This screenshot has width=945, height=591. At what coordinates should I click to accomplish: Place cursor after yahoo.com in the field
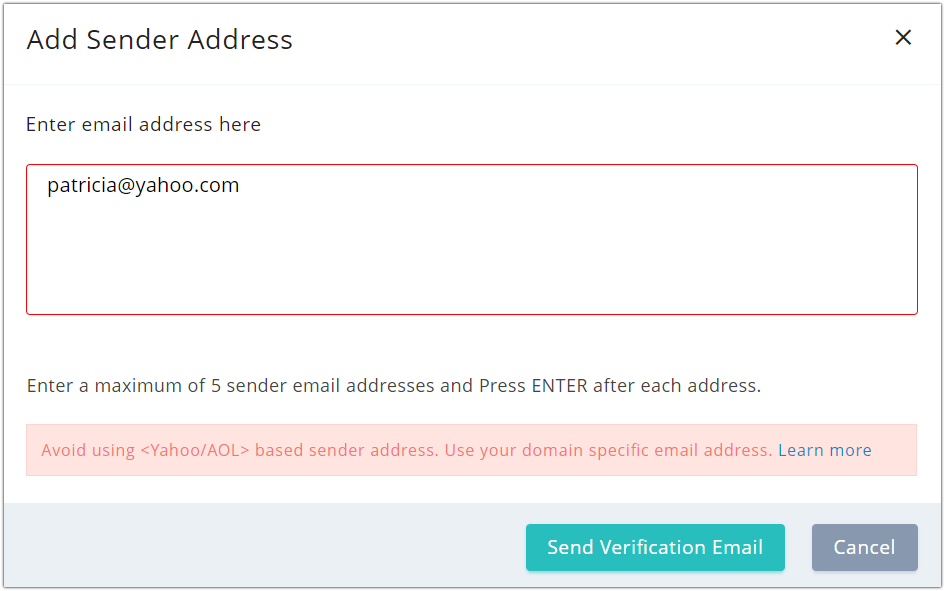pyautogui.click(x=241, y=186)
